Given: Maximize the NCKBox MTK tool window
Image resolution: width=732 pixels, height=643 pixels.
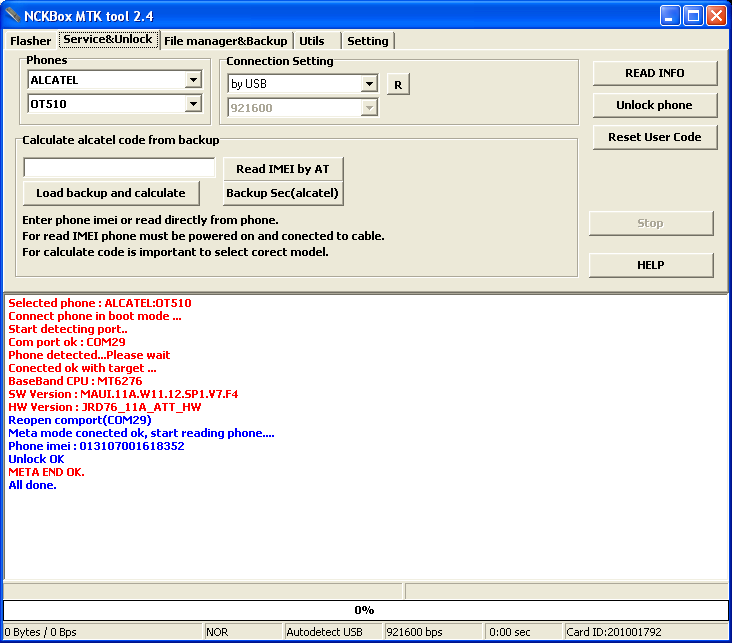Looking at the screenshot, I should pyautogui.click(x=693, y=16).
